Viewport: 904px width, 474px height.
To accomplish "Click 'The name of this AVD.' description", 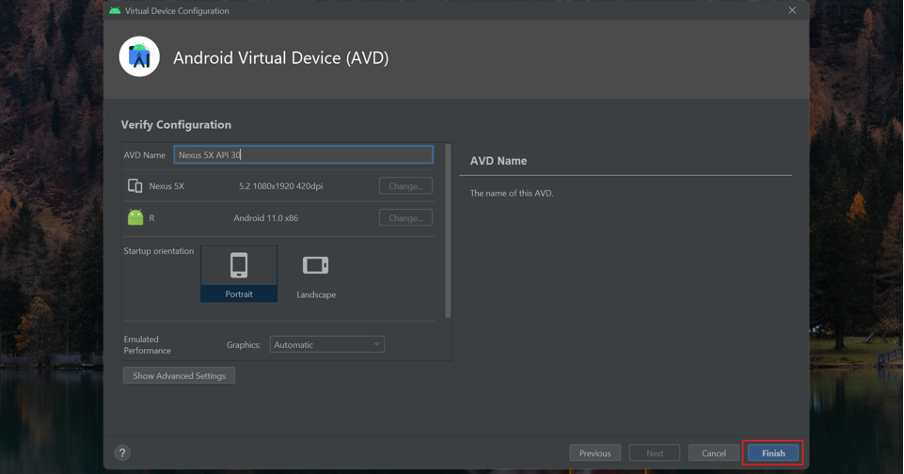I will [511, 193].
